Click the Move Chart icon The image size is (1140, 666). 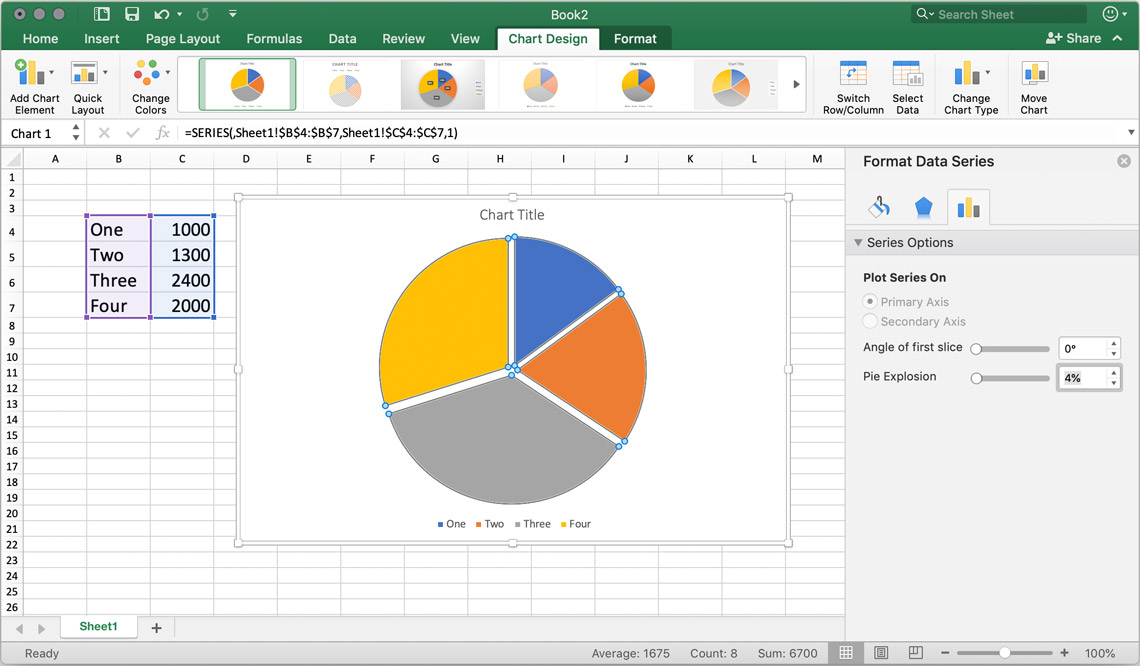(1034, 73)
